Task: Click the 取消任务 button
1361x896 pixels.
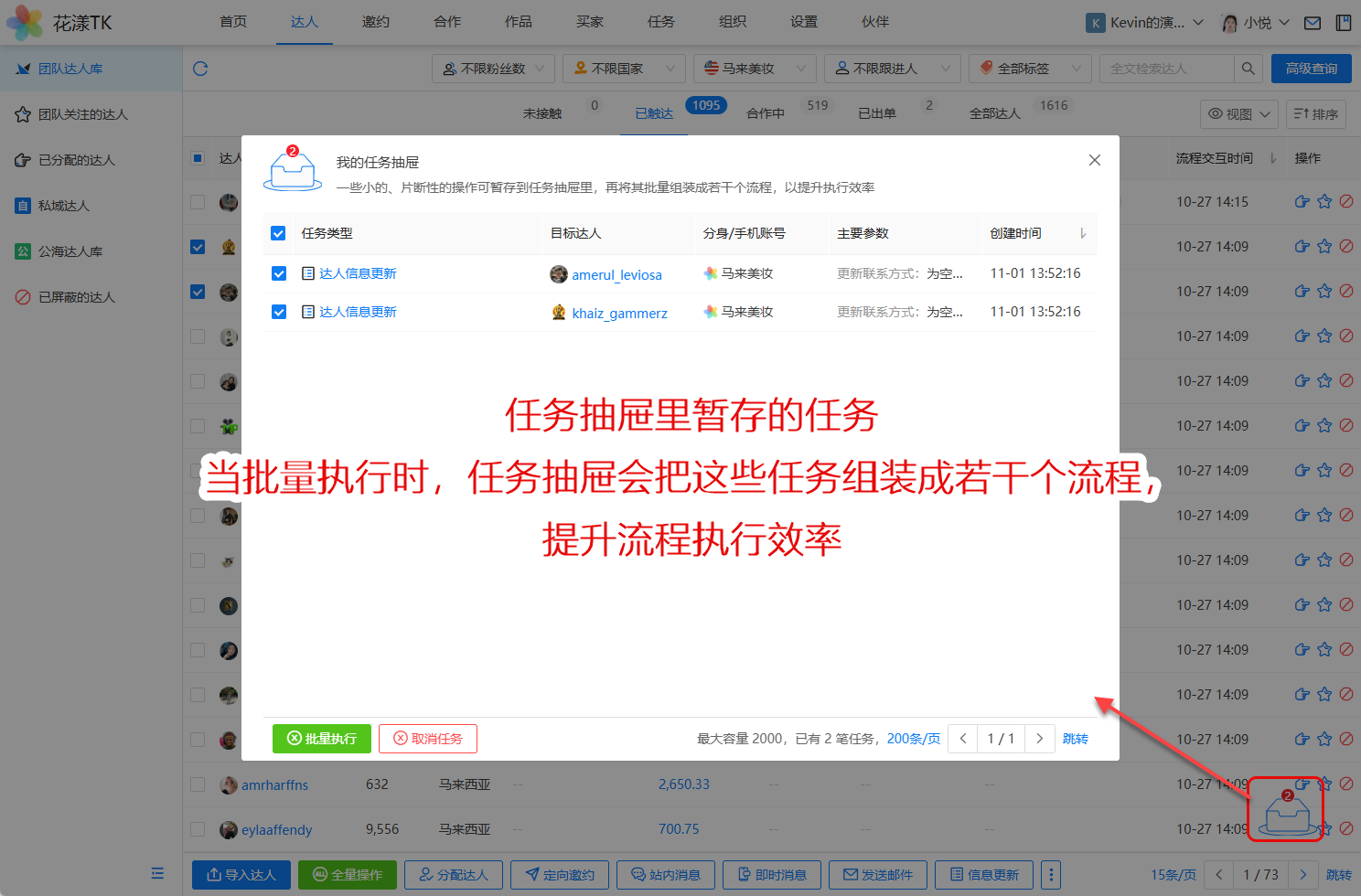Action: (x=428, y=739)
